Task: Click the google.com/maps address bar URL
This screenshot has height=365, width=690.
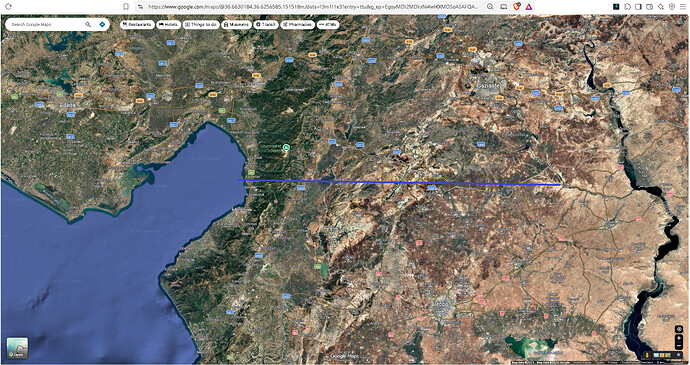Action: pos(313,7)
